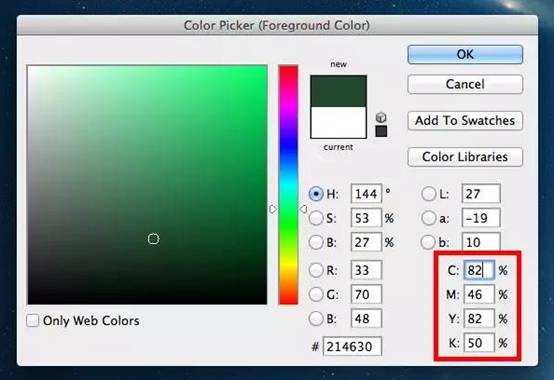Image resolution: width=554 pixels, height=380 pixels.
Task: Click the left hue slider arrow
Action: tap(273, 209)
